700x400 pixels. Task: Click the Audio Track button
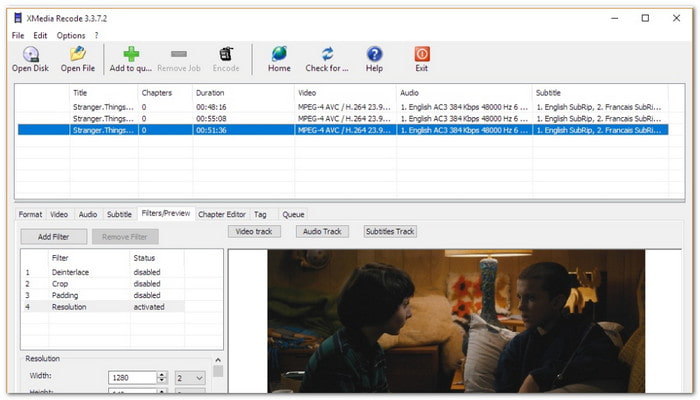click(x=322, y=231)
